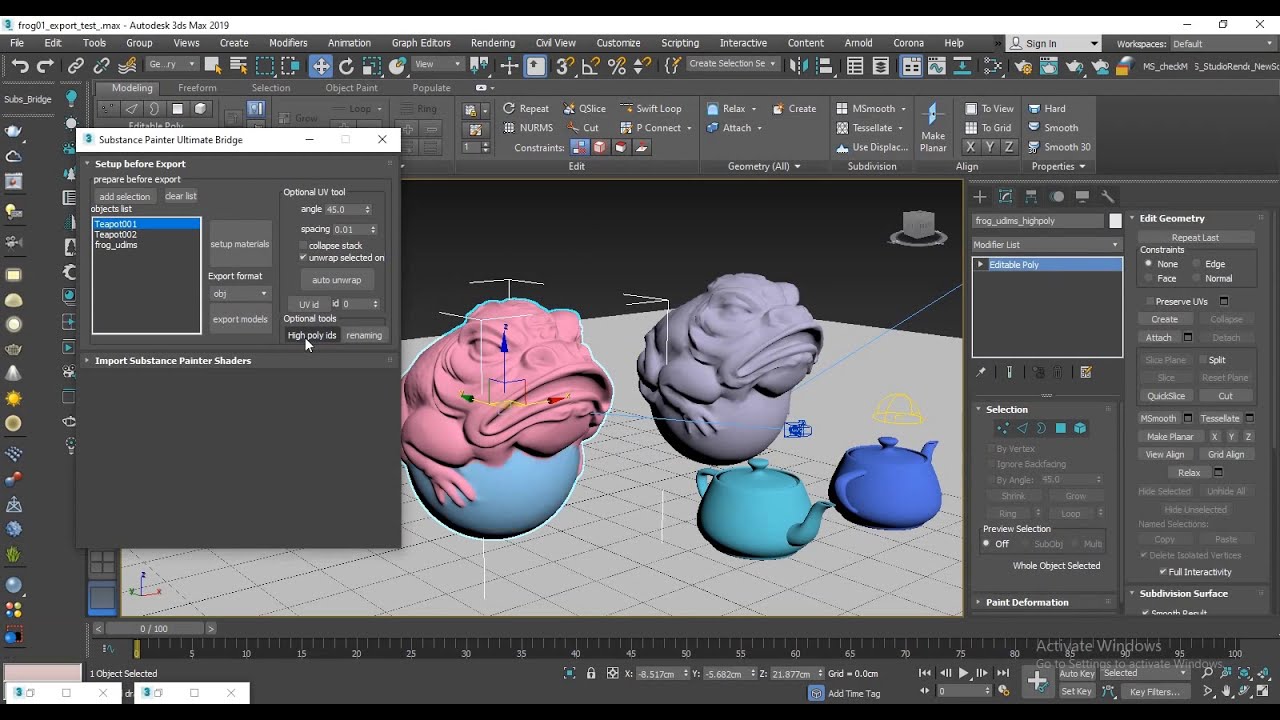Toggle Percent Snap in toolbar

pyautogui.click(x=617, y=66)
